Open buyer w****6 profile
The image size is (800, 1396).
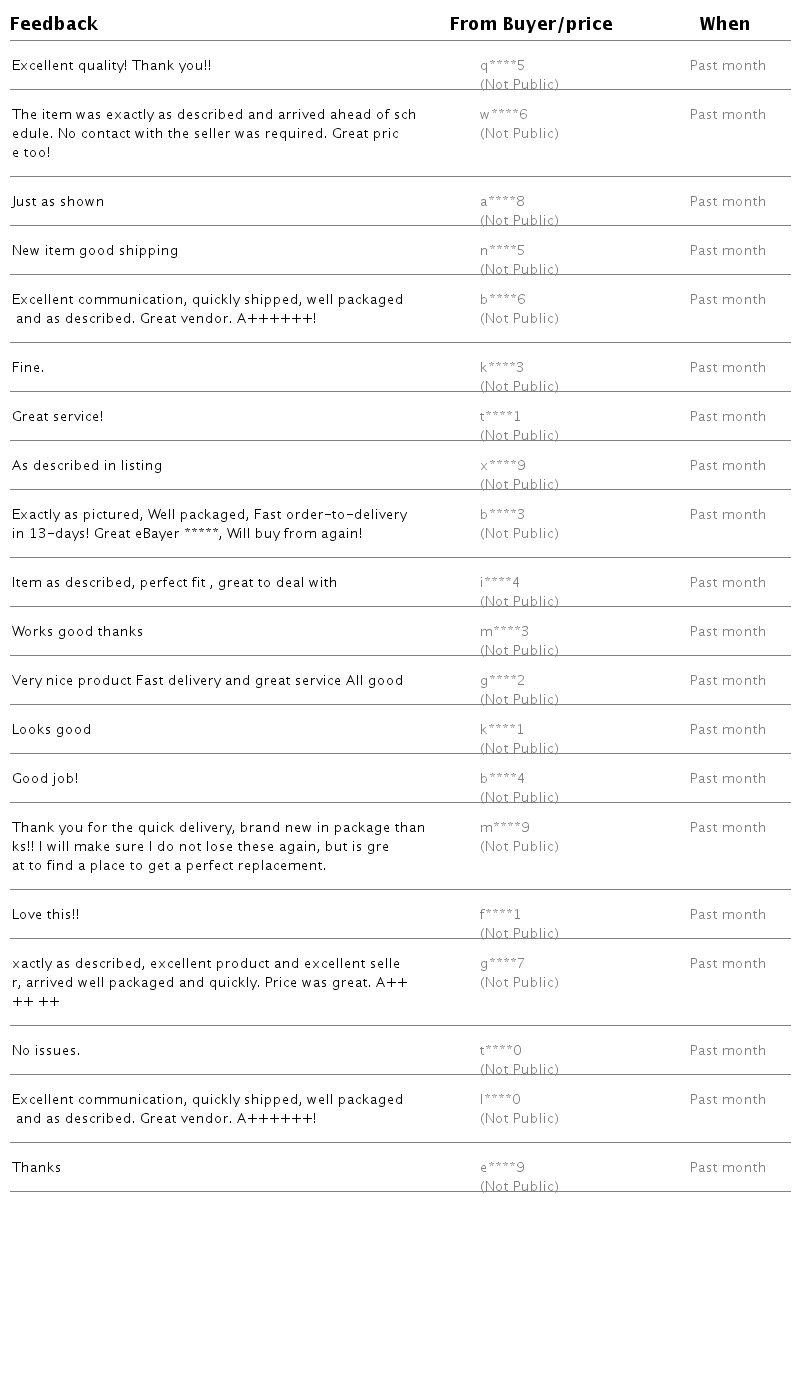tap(503, 115)
